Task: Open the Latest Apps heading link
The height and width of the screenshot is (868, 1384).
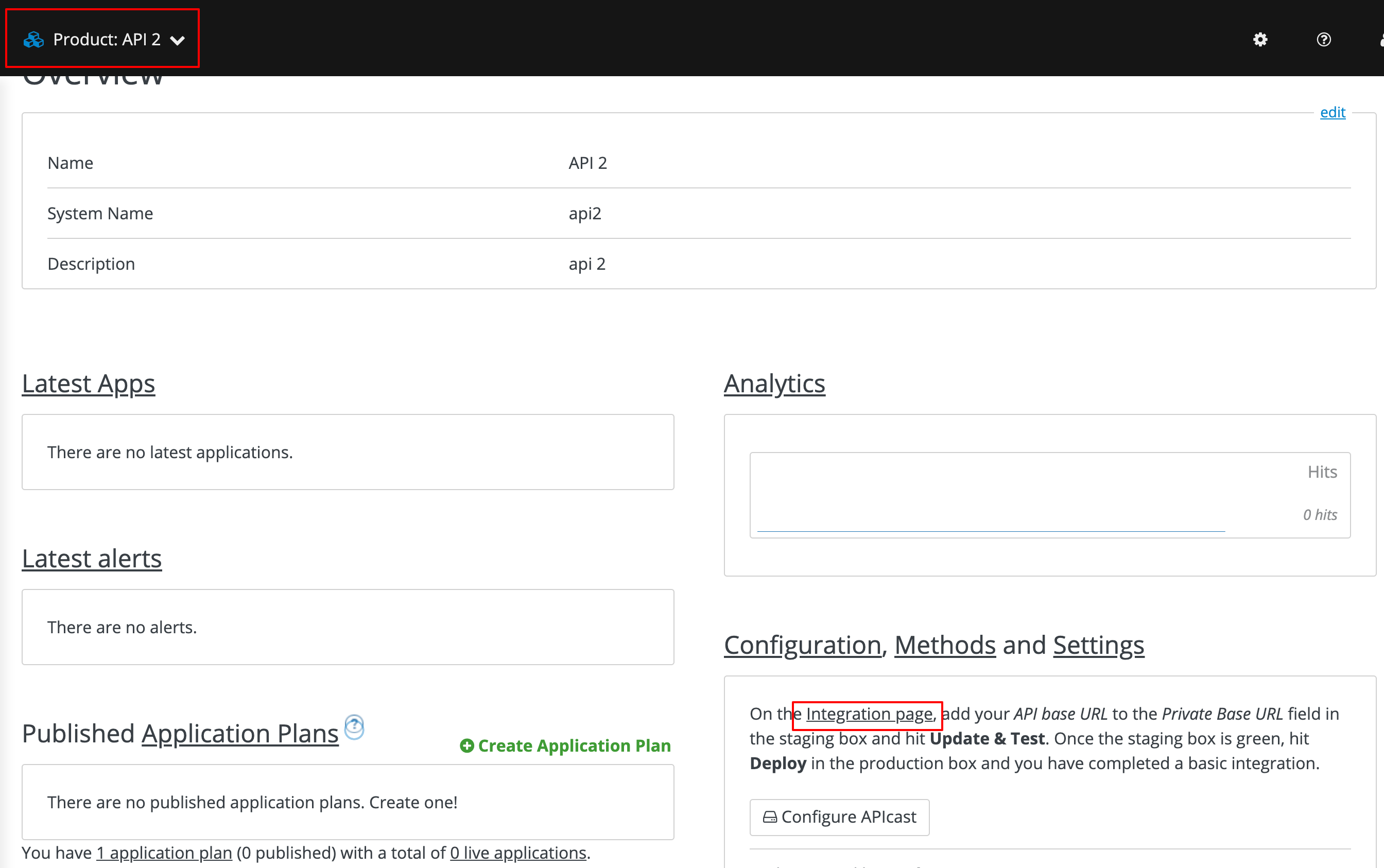Action: (x=89, y=384)
